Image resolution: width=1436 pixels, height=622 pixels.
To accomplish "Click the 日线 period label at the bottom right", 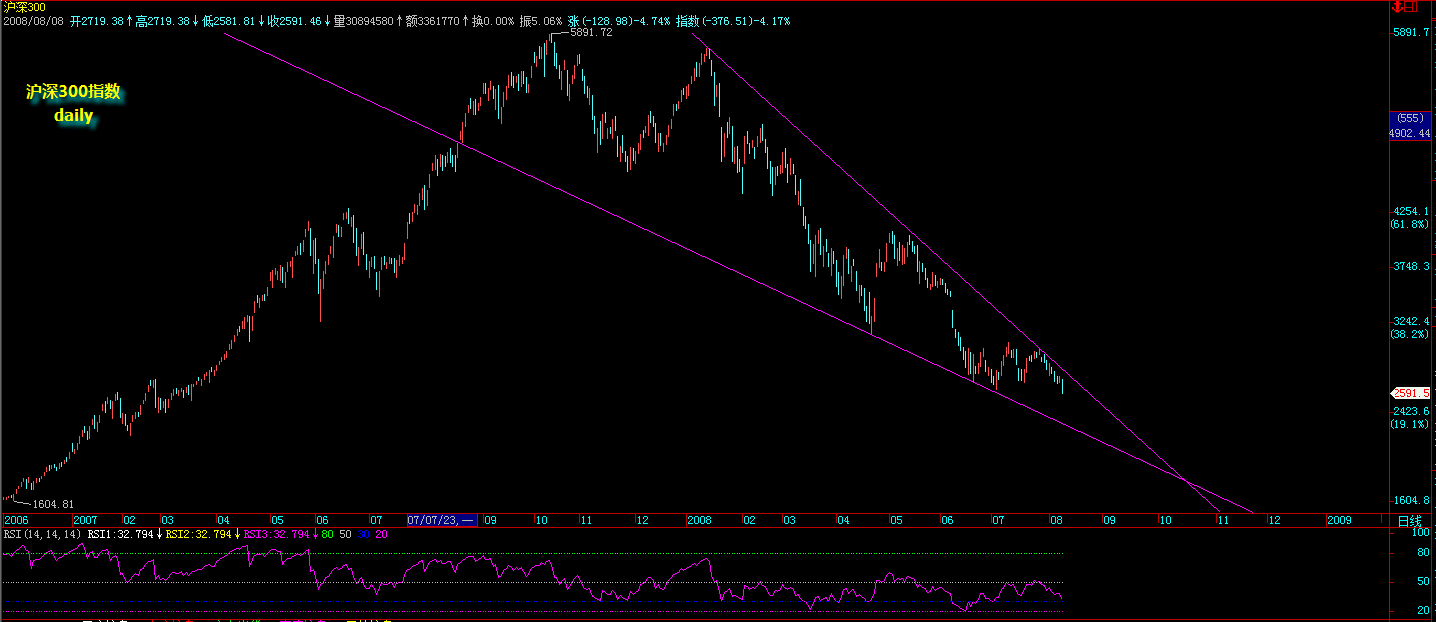I will coord(1409,521).
